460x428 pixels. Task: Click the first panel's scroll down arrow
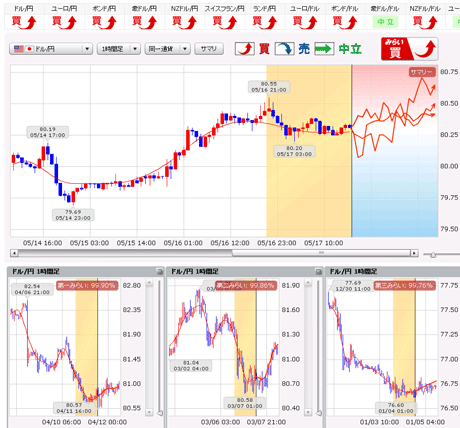pos(149,412)
